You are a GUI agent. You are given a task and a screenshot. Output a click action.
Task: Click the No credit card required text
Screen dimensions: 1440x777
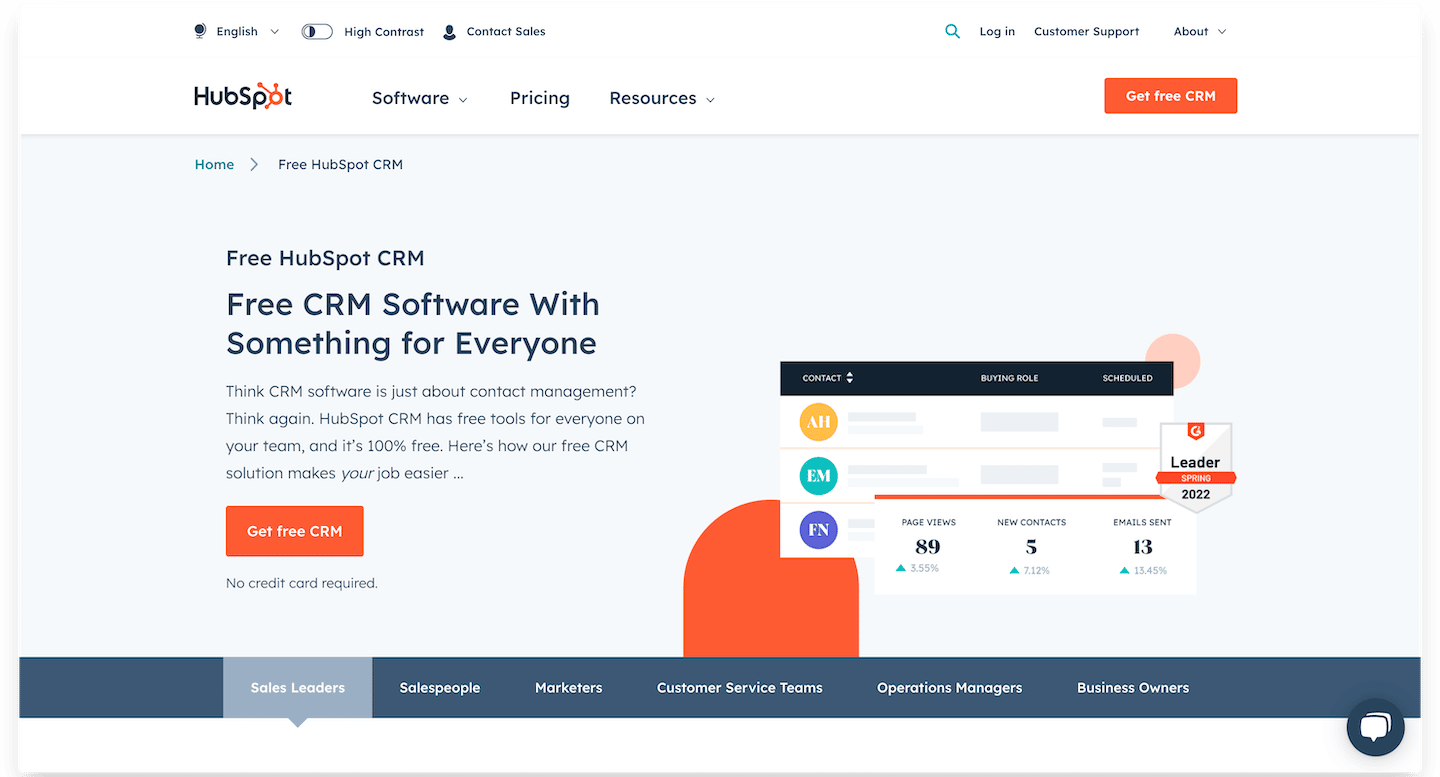point(302,583)
